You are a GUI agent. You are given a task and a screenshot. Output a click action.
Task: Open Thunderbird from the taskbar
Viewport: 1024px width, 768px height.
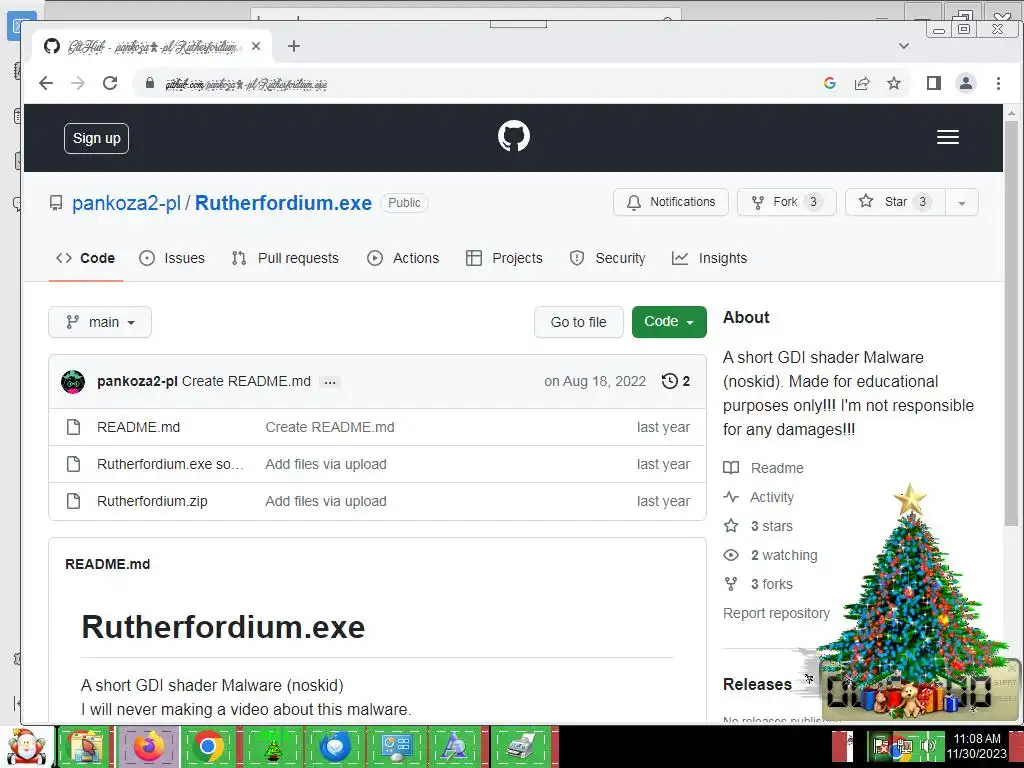pos(334,747)
